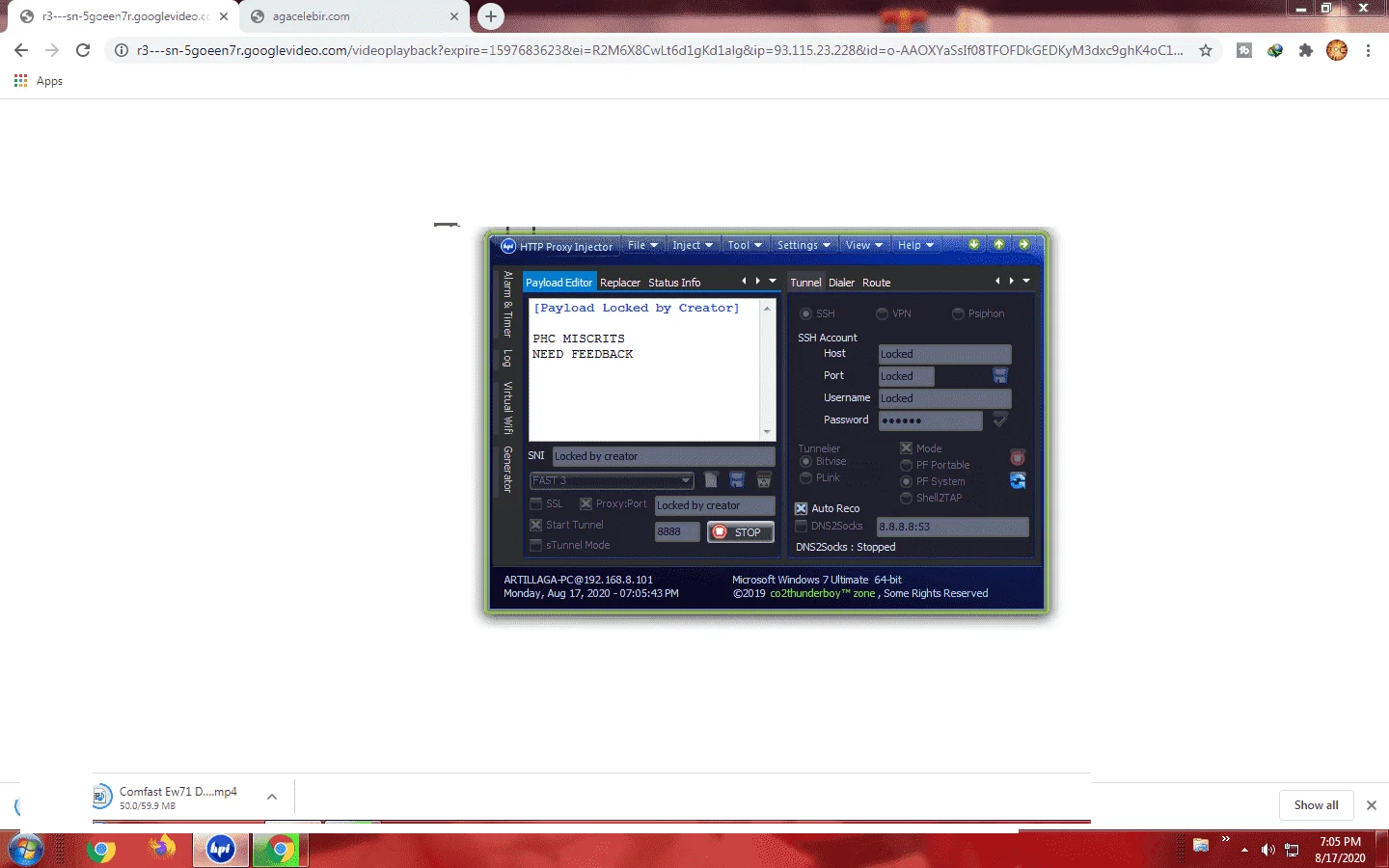Open a new Chrome tab
The height and width of the screenshot is (868, 1389).
point(491,15)
